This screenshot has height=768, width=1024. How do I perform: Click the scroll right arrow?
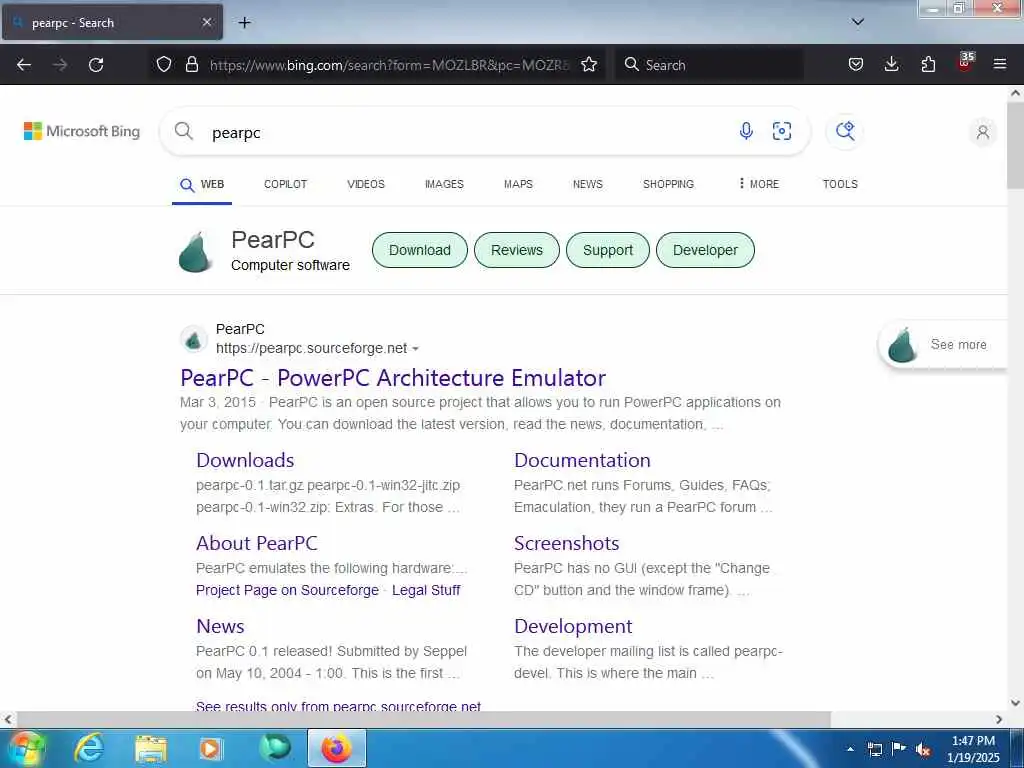tap(999, 719)
